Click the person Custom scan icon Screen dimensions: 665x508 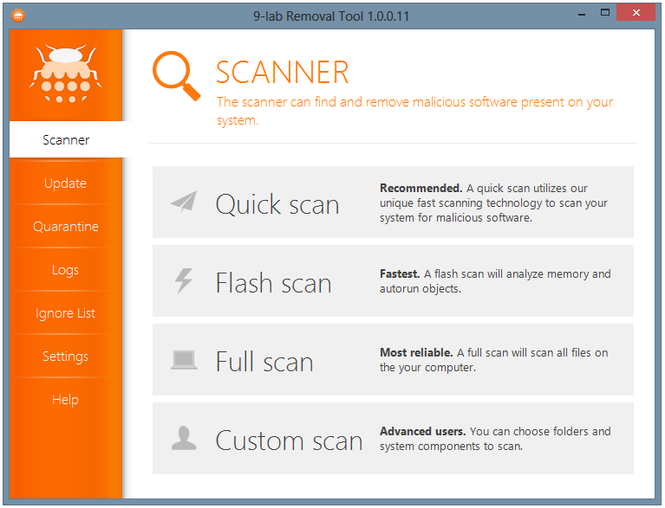tap(184, 438)
